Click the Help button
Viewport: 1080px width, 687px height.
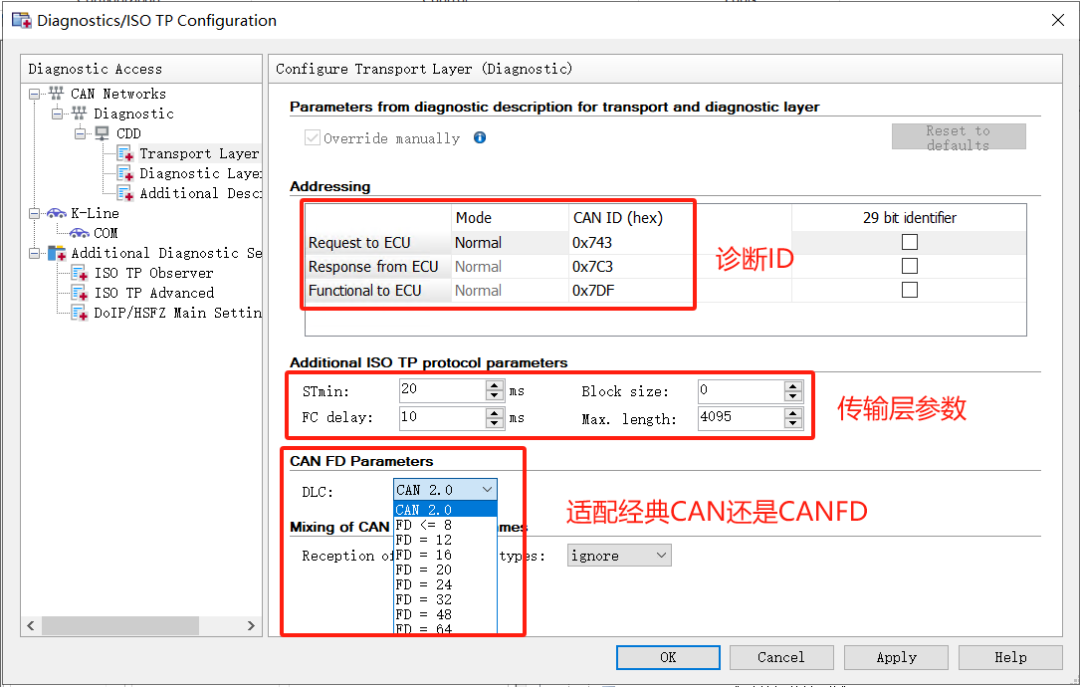click(1010, 657)
